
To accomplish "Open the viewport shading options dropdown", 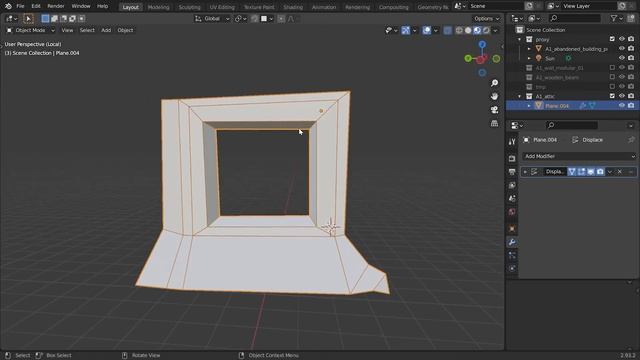I will (x=496, y=31).
